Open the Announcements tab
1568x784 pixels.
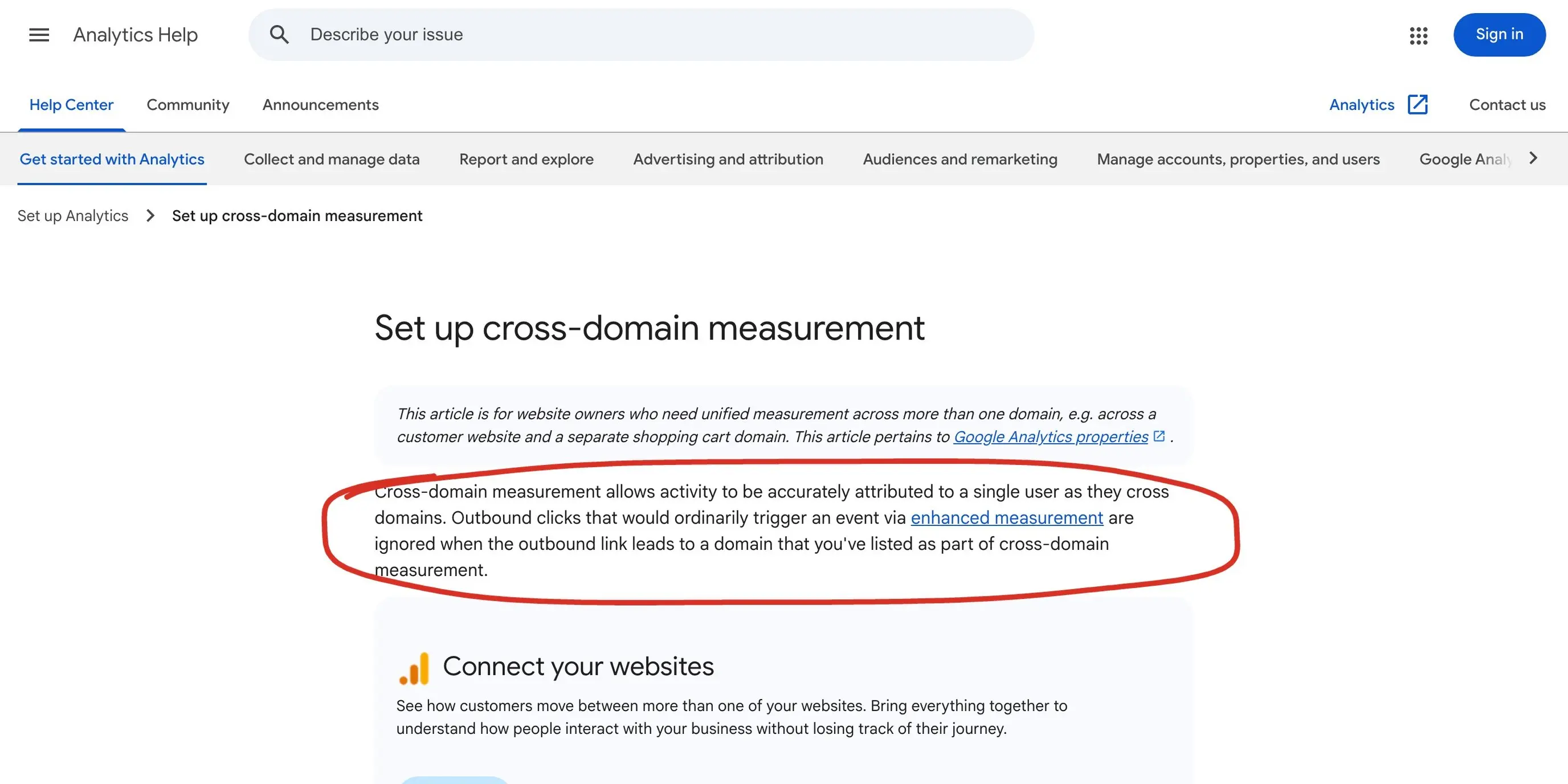pos(320,105)
